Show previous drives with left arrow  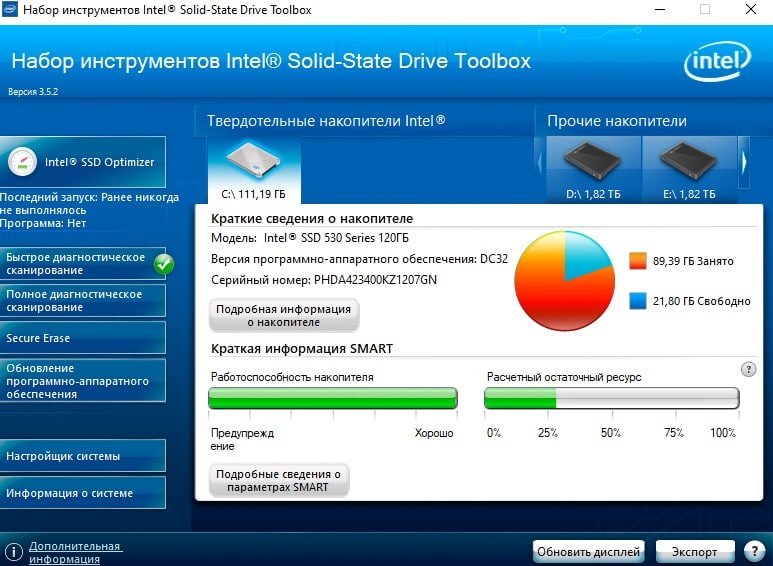(x=540, y=162)
